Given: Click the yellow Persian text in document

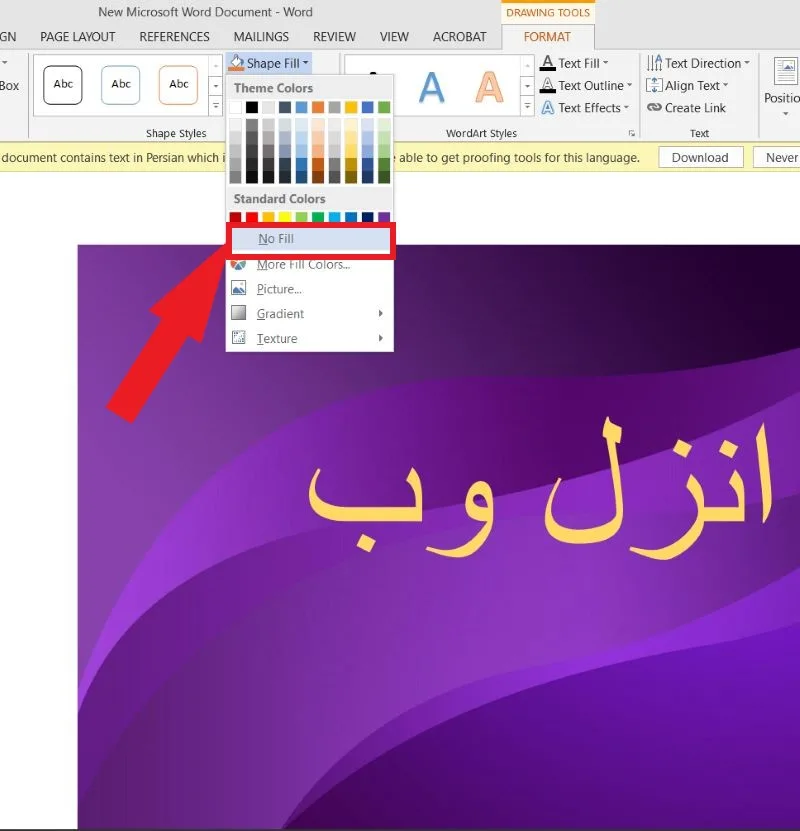Looking at the screenshot, I should [539, 488].
